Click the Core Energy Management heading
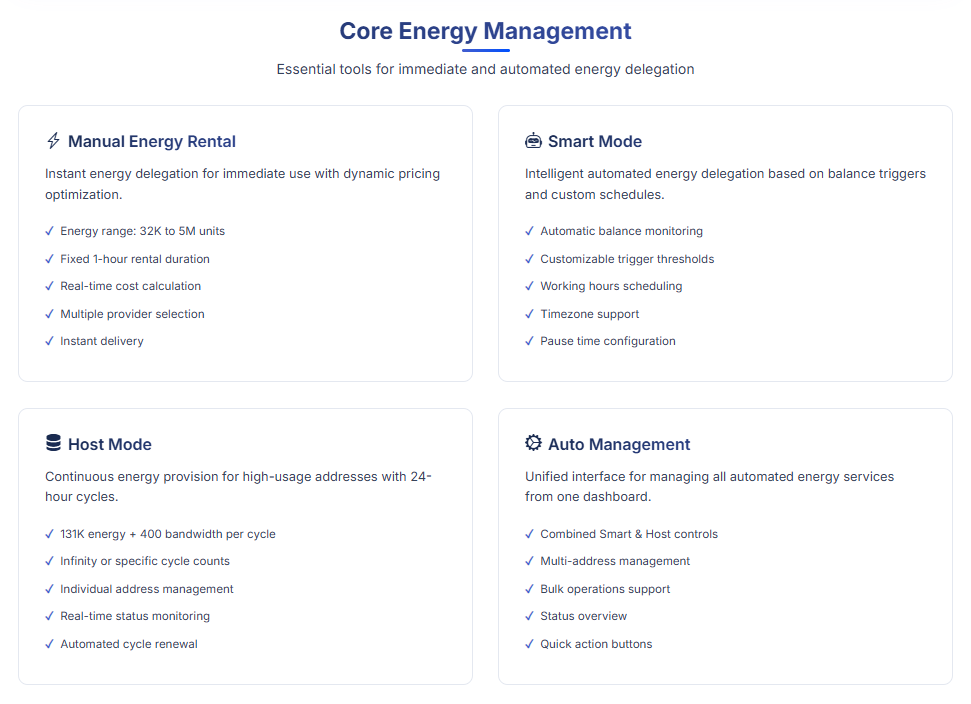This screenshot has height=704, width=971. pos(485,31)
